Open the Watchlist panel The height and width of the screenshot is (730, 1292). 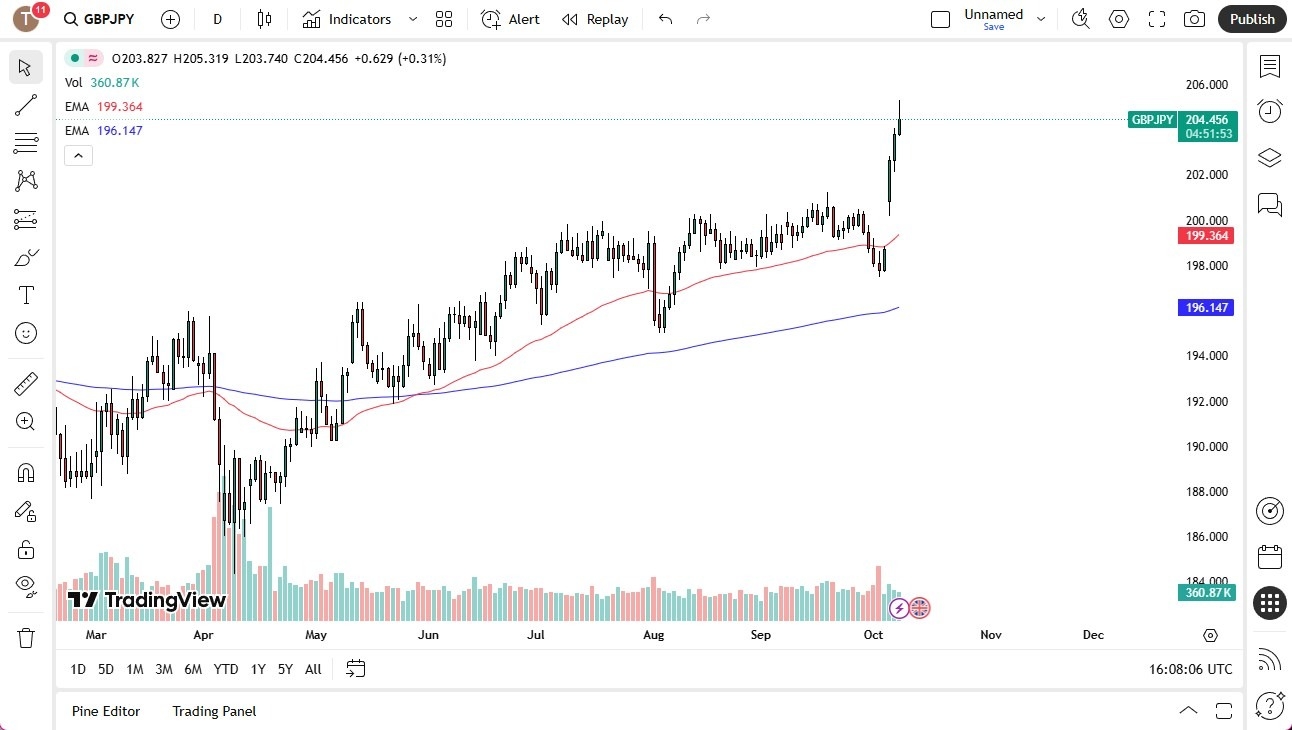(x=1269, y=67)
